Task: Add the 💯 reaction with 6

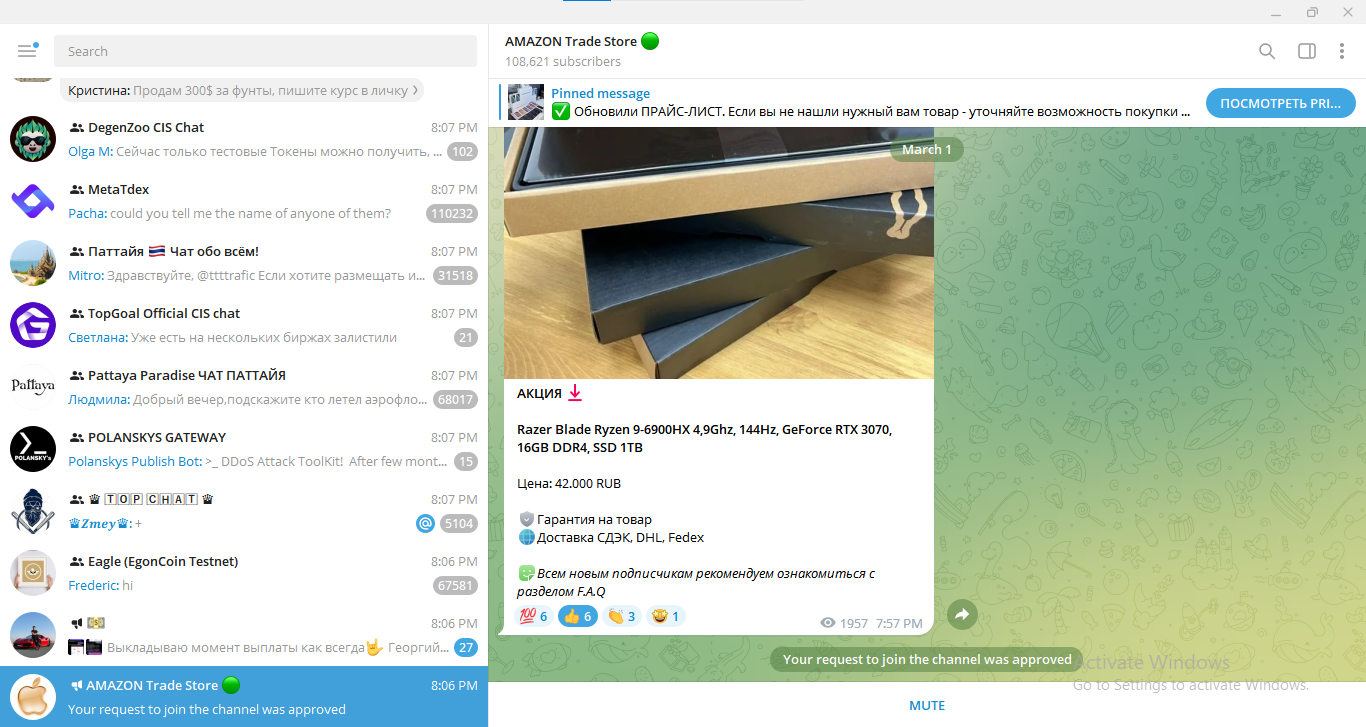Action: point(533,616)
